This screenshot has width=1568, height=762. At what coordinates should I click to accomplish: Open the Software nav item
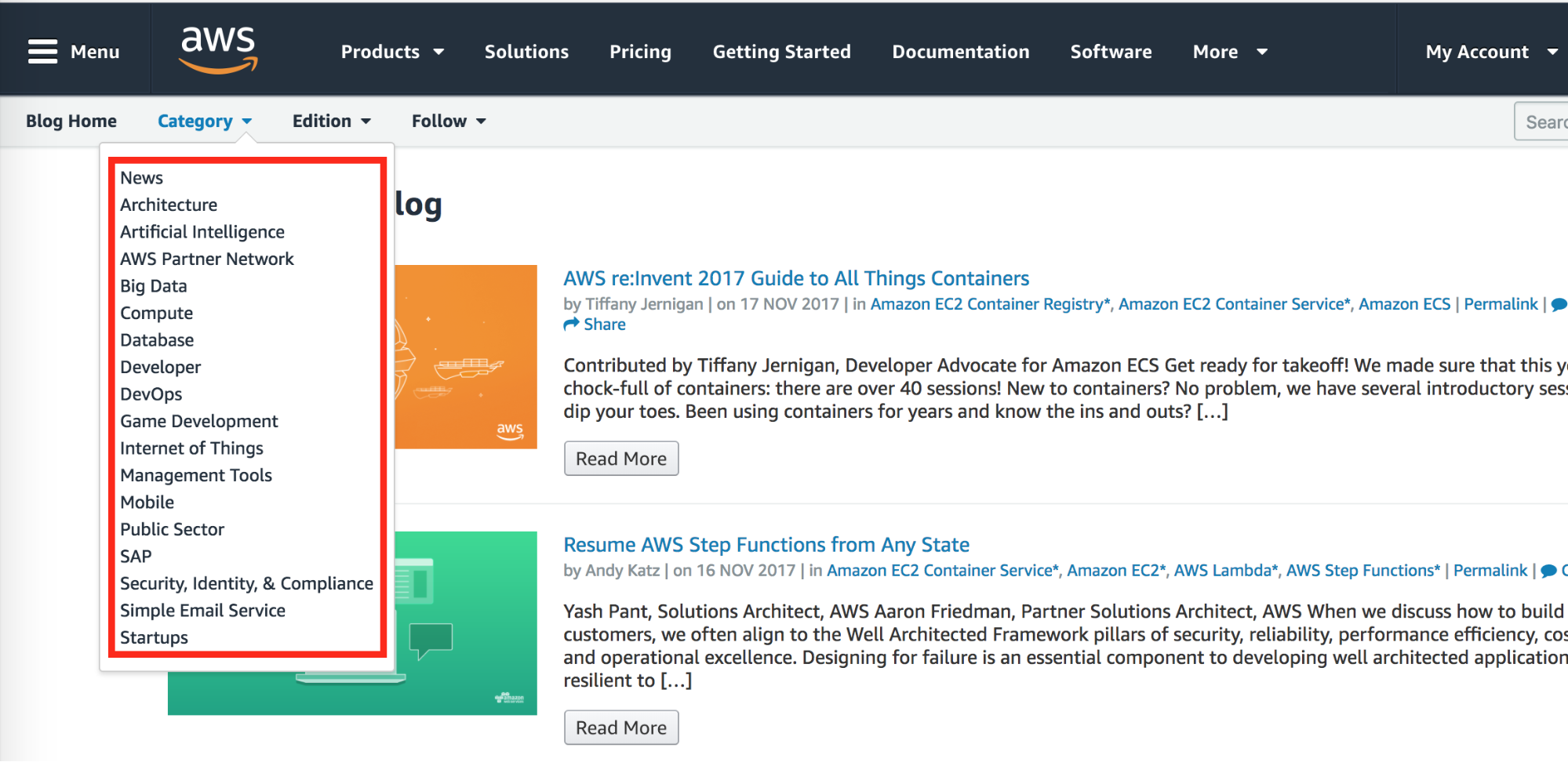point(1111,52)
